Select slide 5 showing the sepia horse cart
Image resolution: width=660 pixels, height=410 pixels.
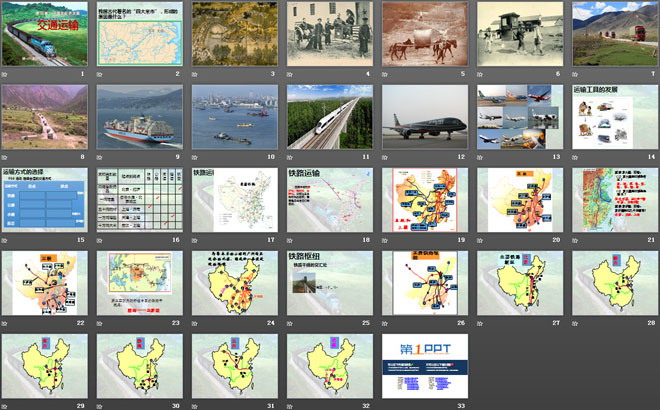click(x=425, y=34)
